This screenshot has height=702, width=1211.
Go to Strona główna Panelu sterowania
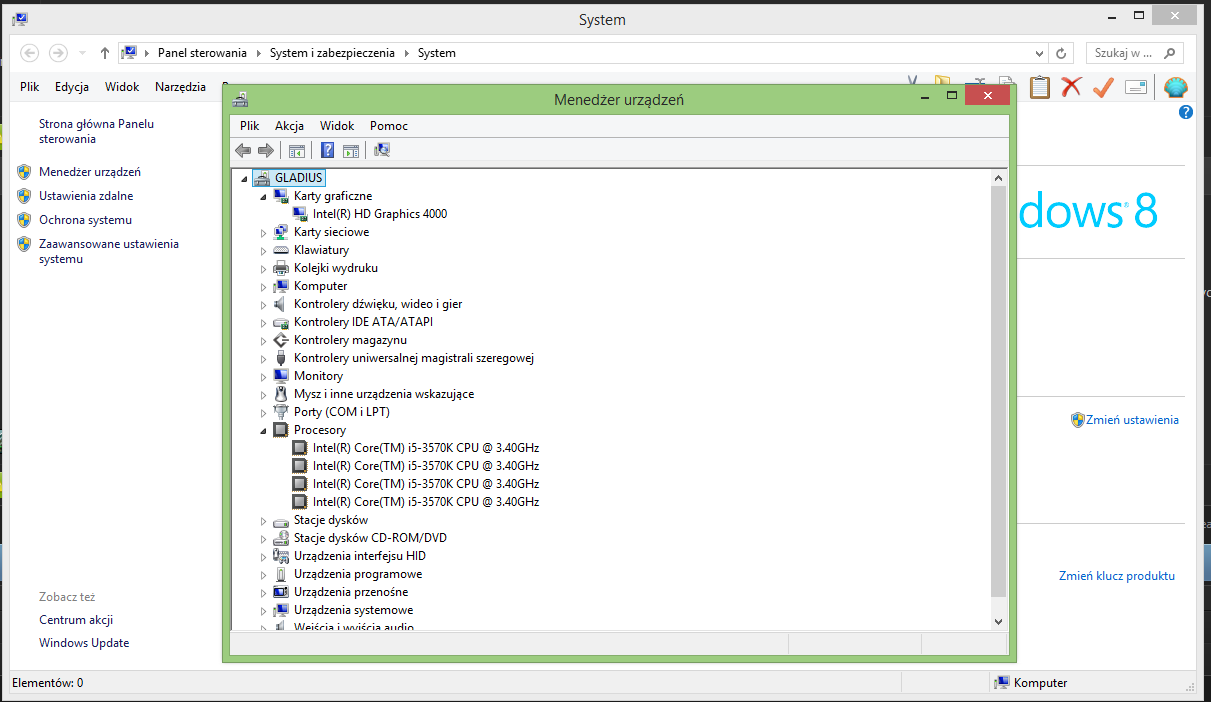coord(97,132)
